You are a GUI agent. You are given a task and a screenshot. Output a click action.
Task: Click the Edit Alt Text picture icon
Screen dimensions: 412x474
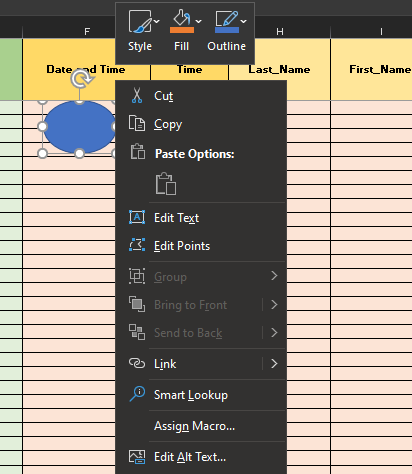137,457
